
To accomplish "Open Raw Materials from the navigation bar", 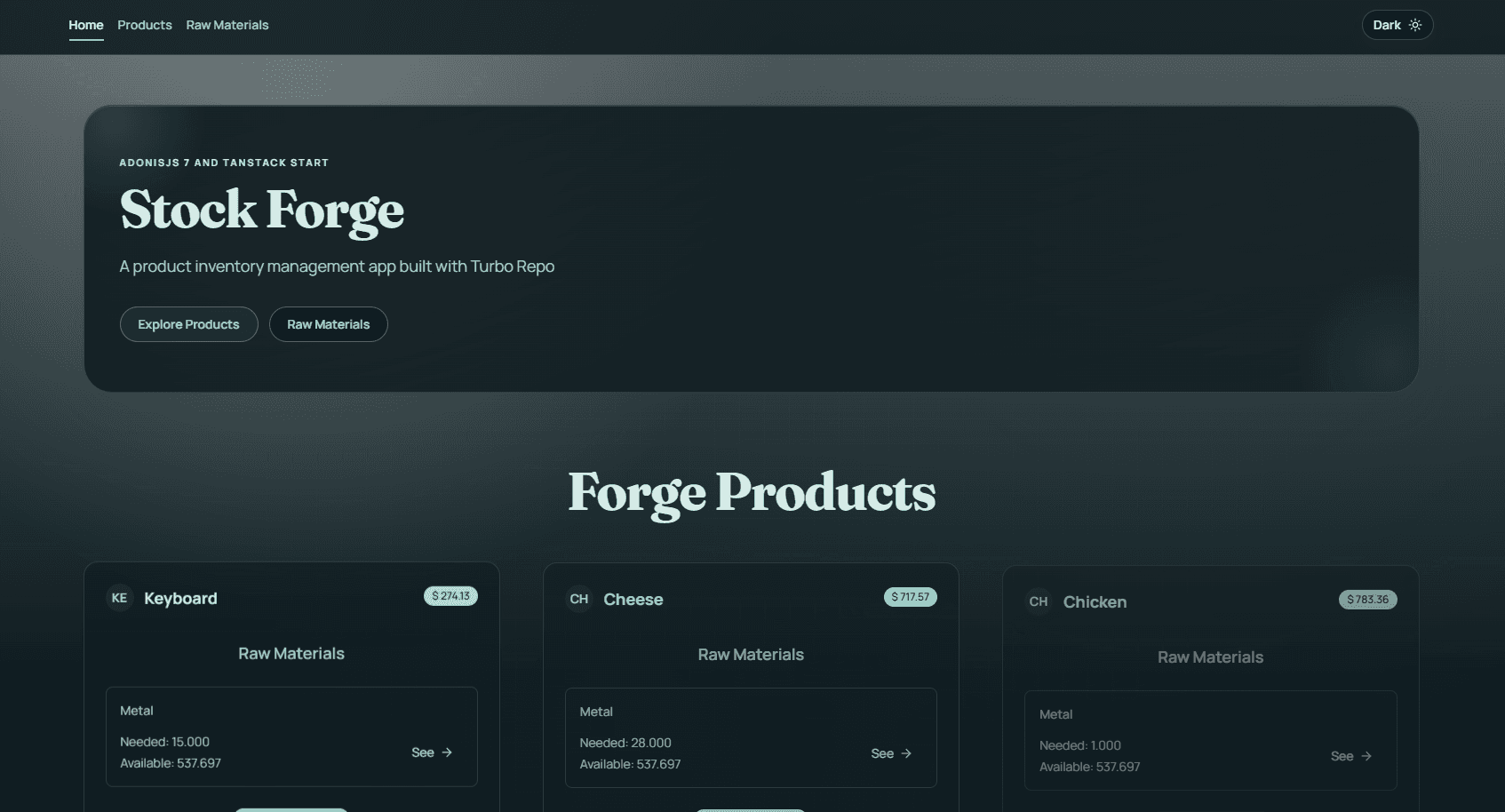I will tap(227, 25).
